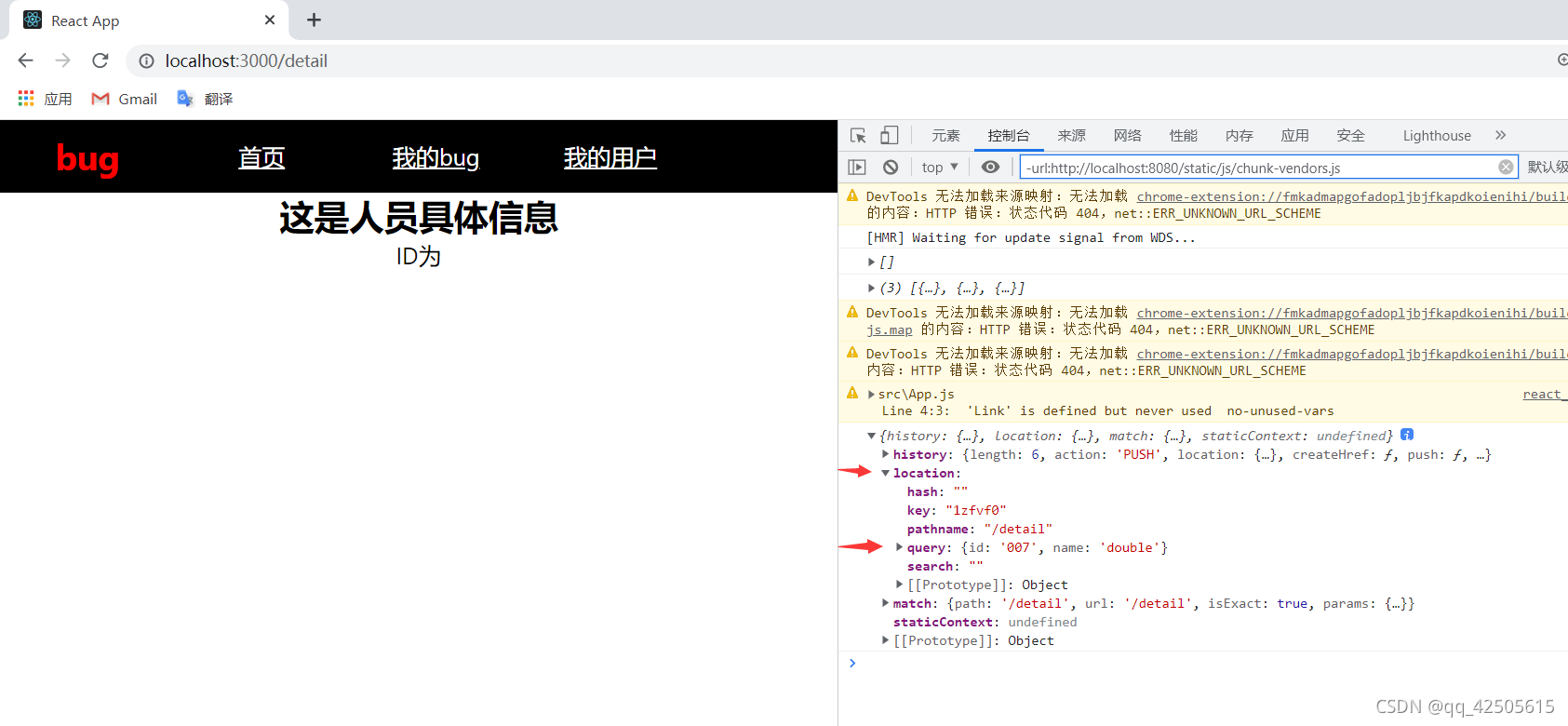Open the 默认级别 log level dropdown
The image size is (1568, 726).
point(1547,168)
